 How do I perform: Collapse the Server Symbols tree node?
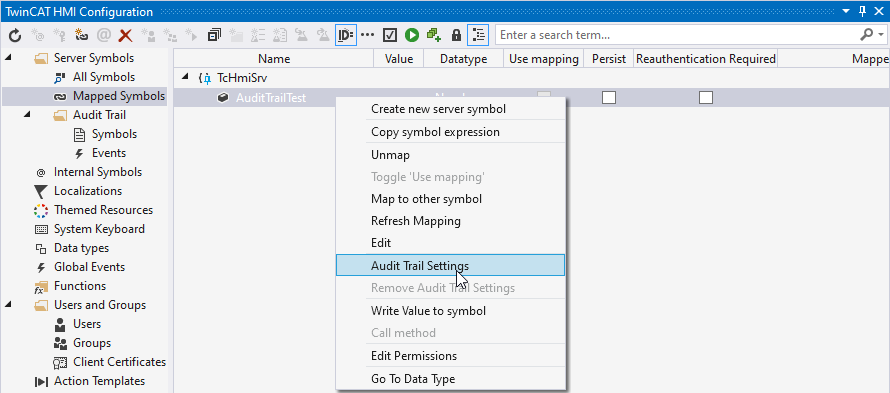[9, 58]
